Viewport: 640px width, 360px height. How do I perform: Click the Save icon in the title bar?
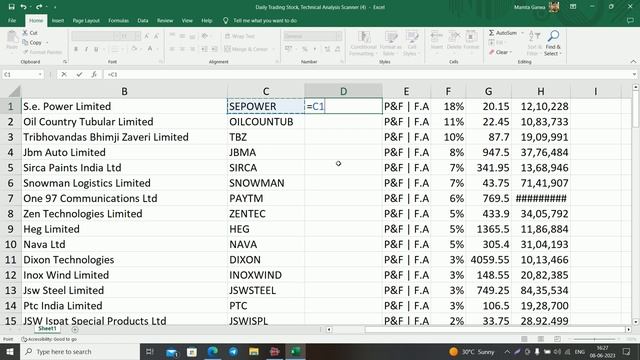coord(11,7)
